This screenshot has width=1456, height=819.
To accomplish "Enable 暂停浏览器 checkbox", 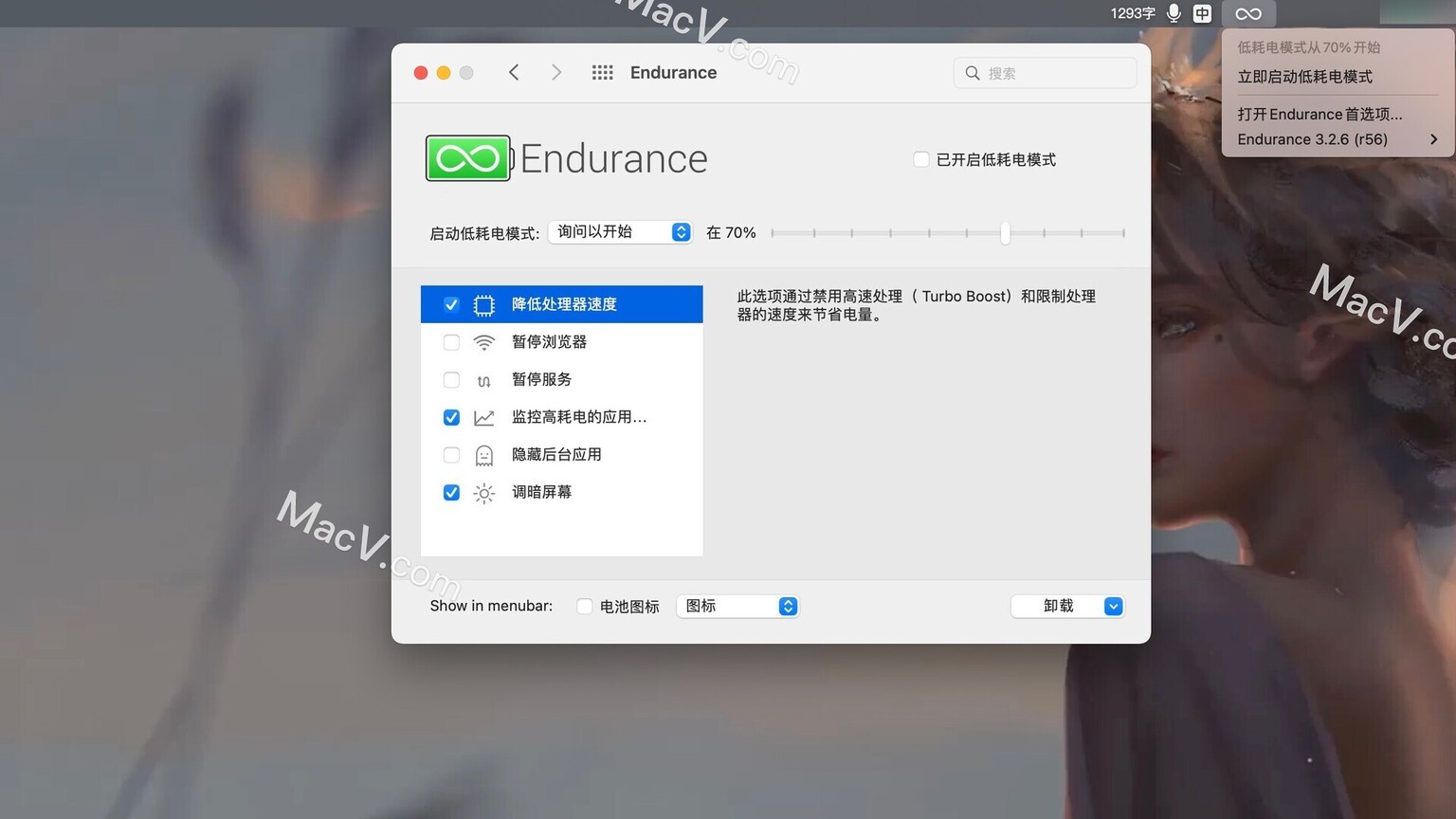I will (x=451, y=342).
